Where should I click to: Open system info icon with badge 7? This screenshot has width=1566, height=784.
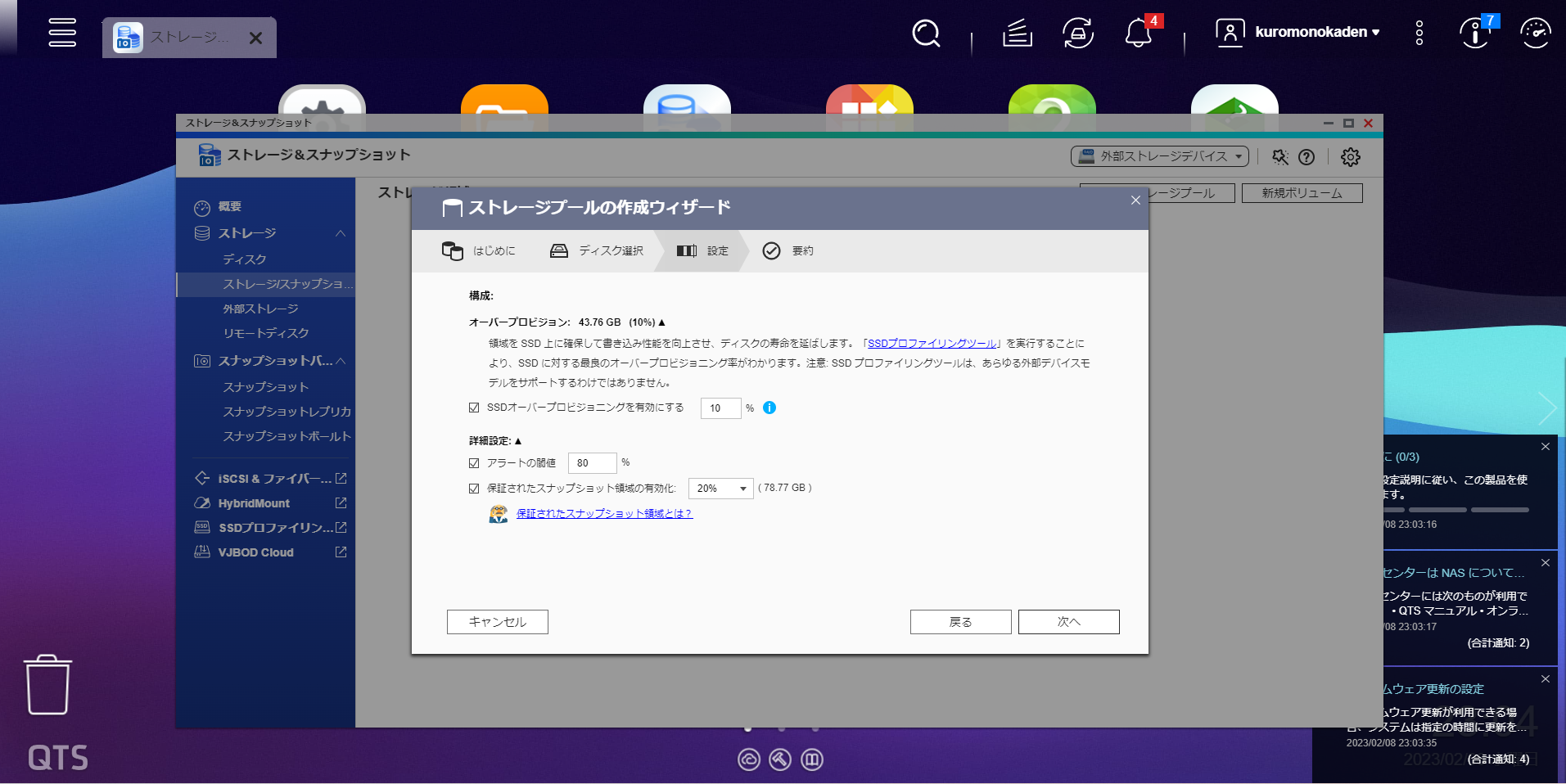point(1475,33)
